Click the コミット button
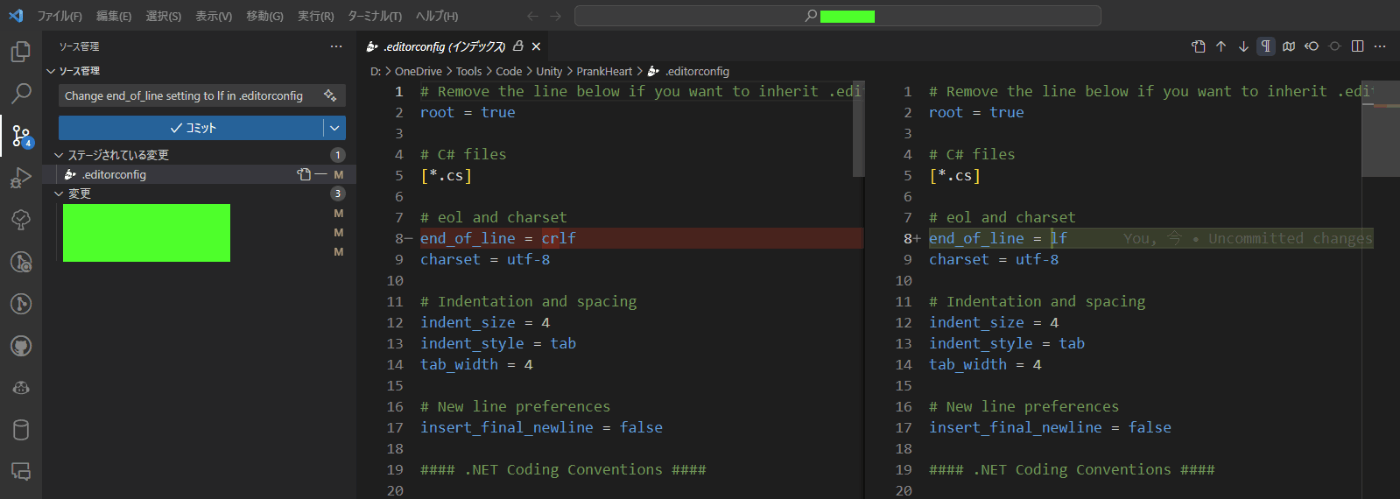 pyautogui.click(x=191, y=128)
